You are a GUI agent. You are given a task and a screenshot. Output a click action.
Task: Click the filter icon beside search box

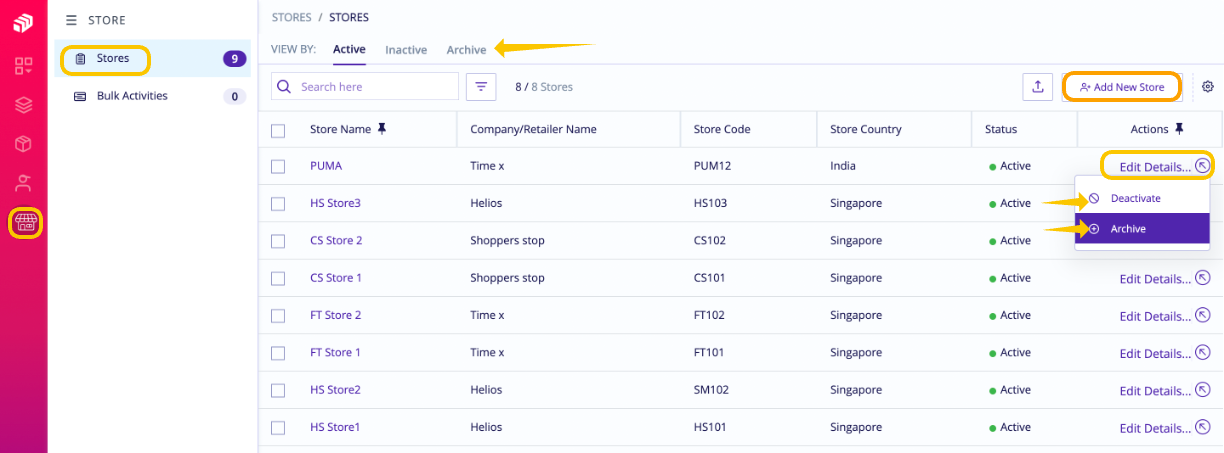coord(482,87)
